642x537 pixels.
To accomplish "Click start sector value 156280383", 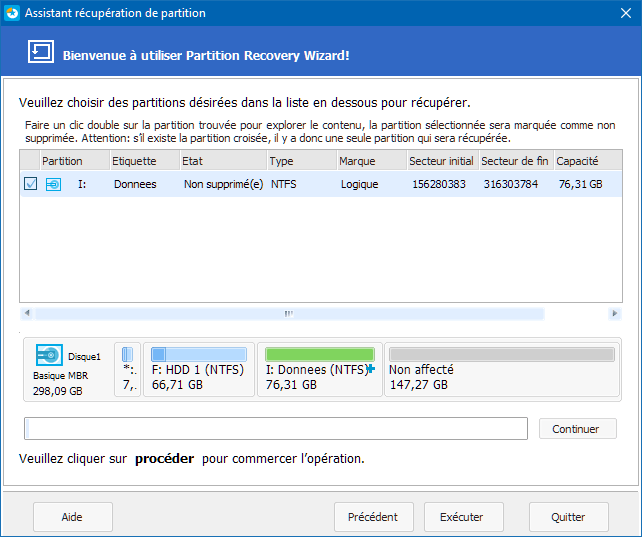I will click(x=439, y=184).
